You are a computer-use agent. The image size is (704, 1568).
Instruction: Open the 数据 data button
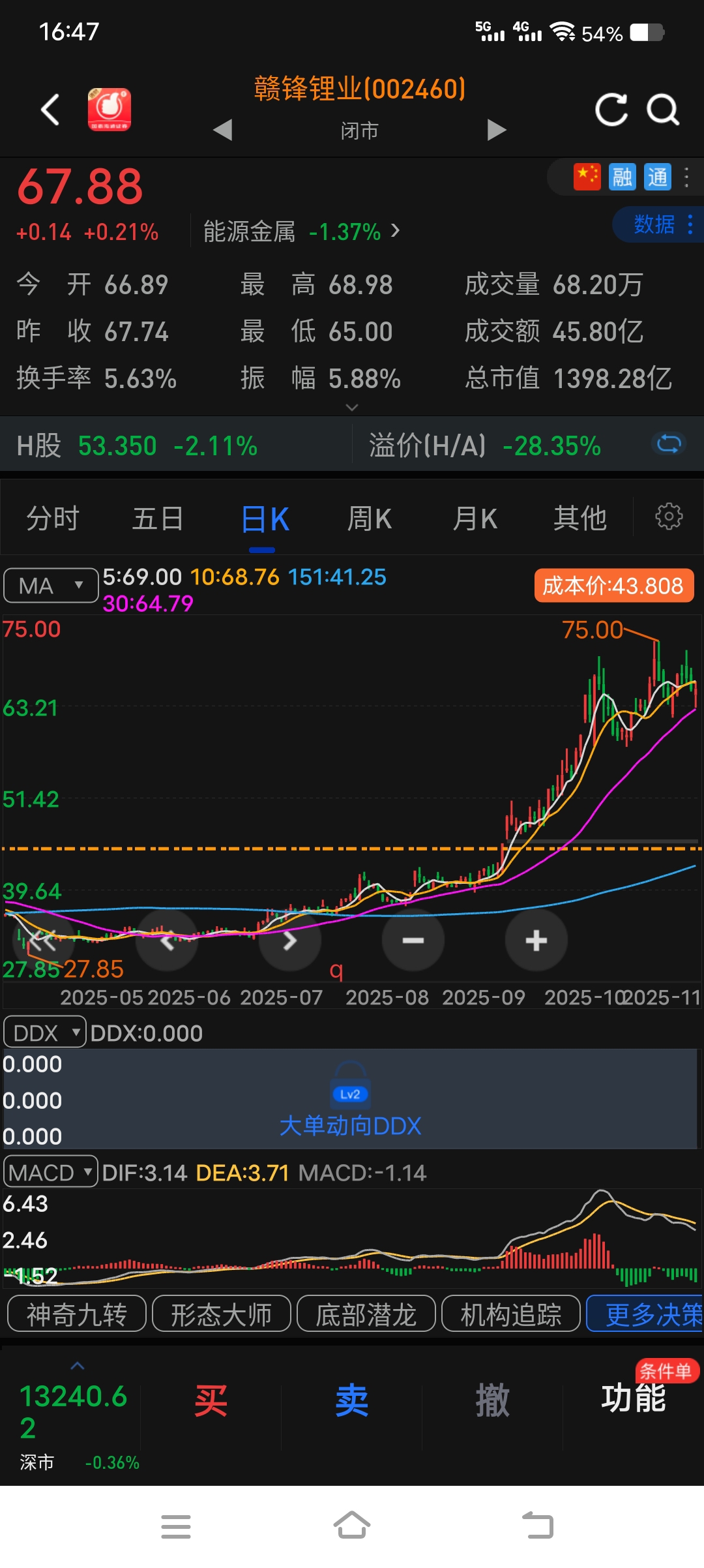coord(658,224)
